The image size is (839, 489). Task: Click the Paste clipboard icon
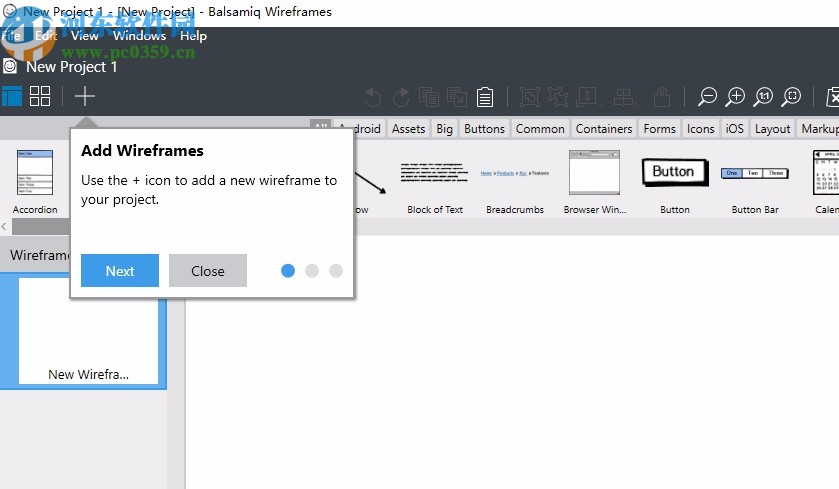(485, 97)
